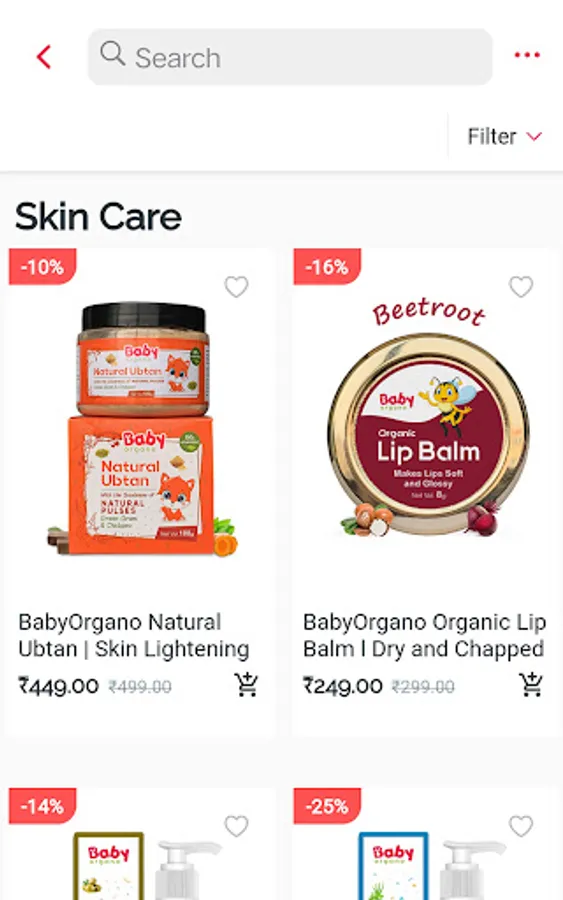Focus the Search input field
This screenshot has width=563, height=900.
point(290,57)
